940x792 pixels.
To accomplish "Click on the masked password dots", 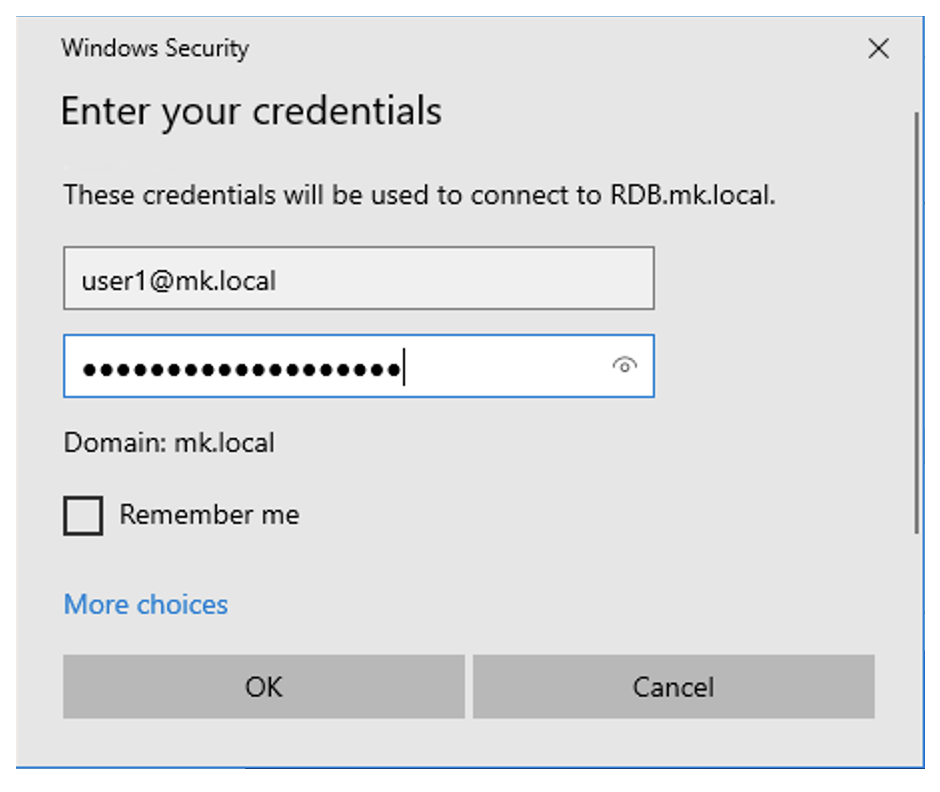I will (242, 369).
